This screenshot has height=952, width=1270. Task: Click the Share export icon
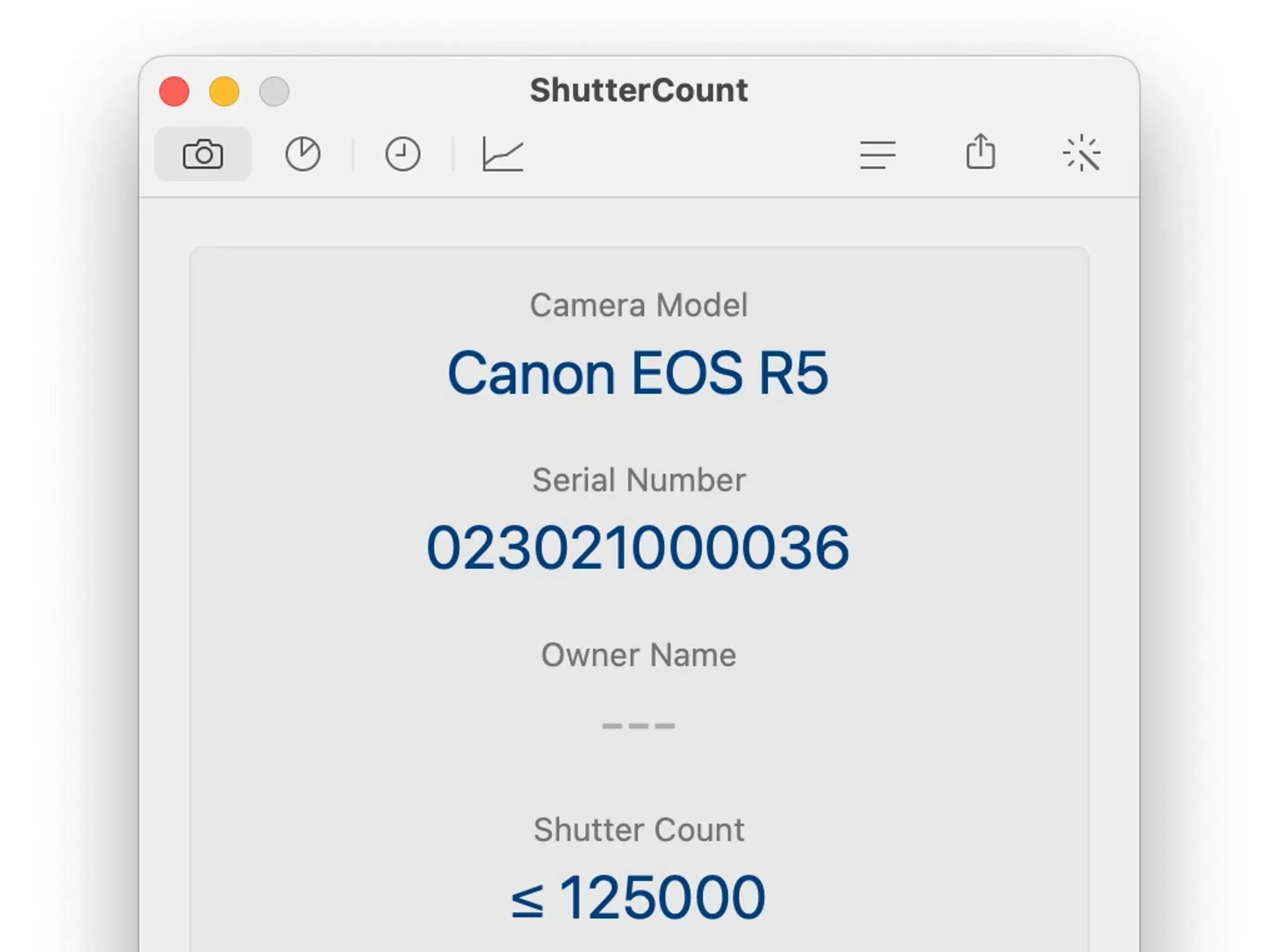981,152
